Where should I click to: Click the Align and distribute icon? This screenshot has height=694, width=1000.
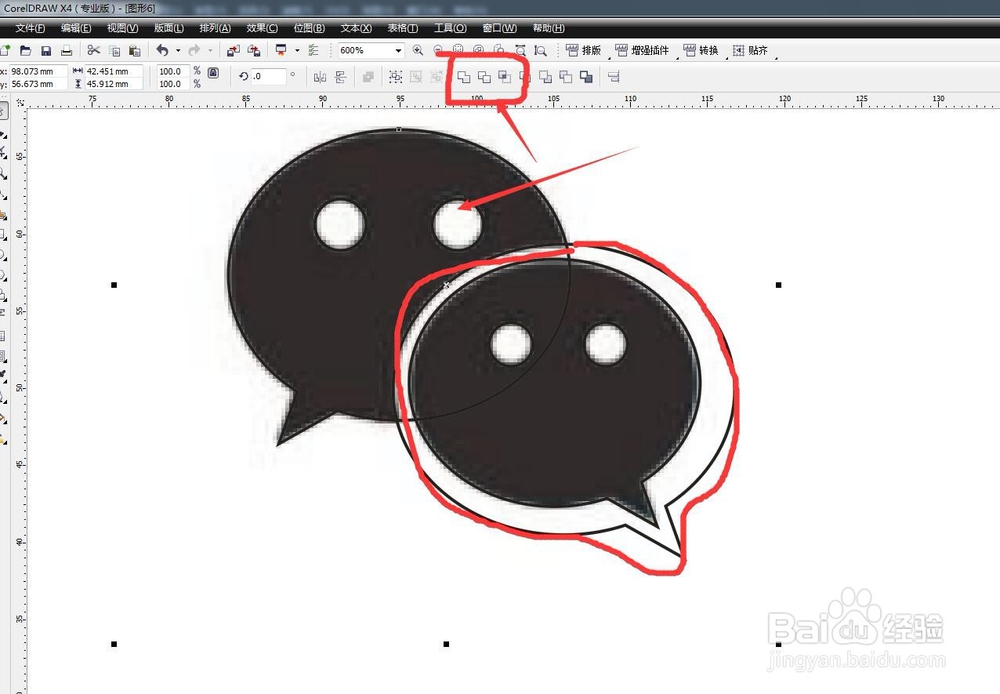614,77
